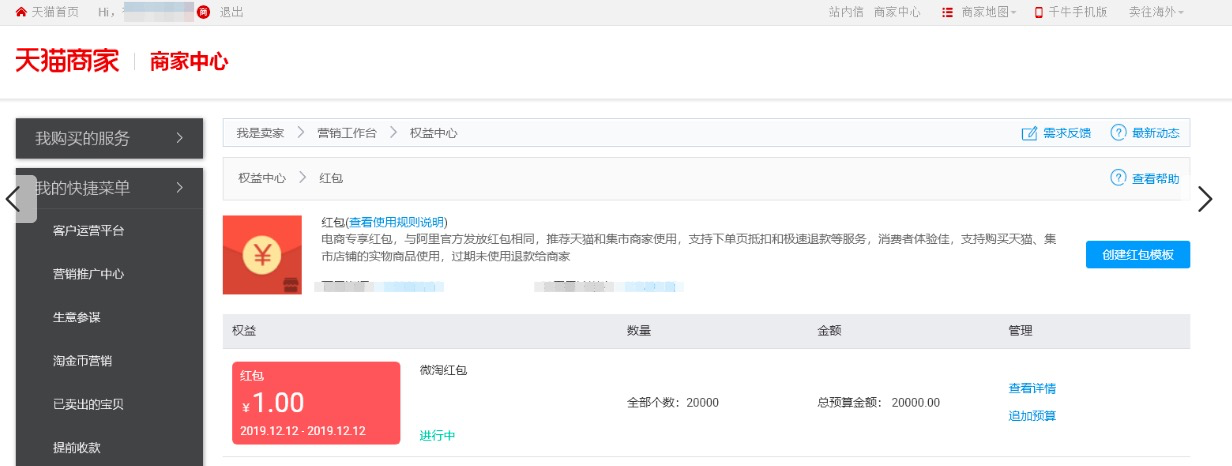1232x466 pixels.
Task: Click the red envelope 红包 thumbnail image
Action: point(262,255)
